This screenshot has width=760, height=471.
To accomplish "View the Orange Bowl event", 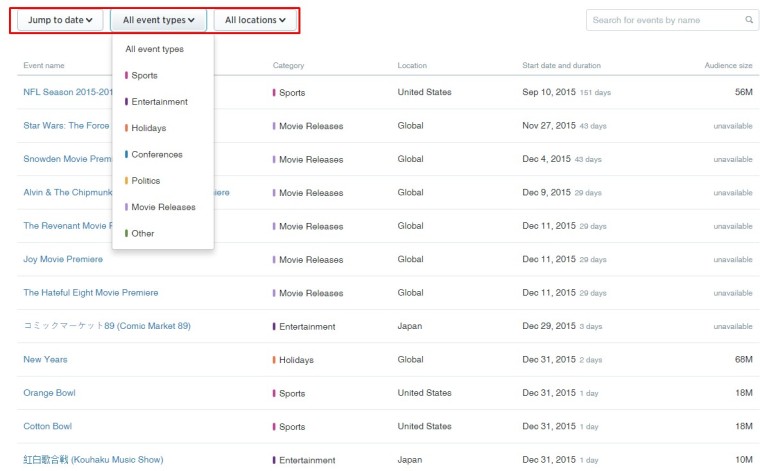I will click(49, 393).
